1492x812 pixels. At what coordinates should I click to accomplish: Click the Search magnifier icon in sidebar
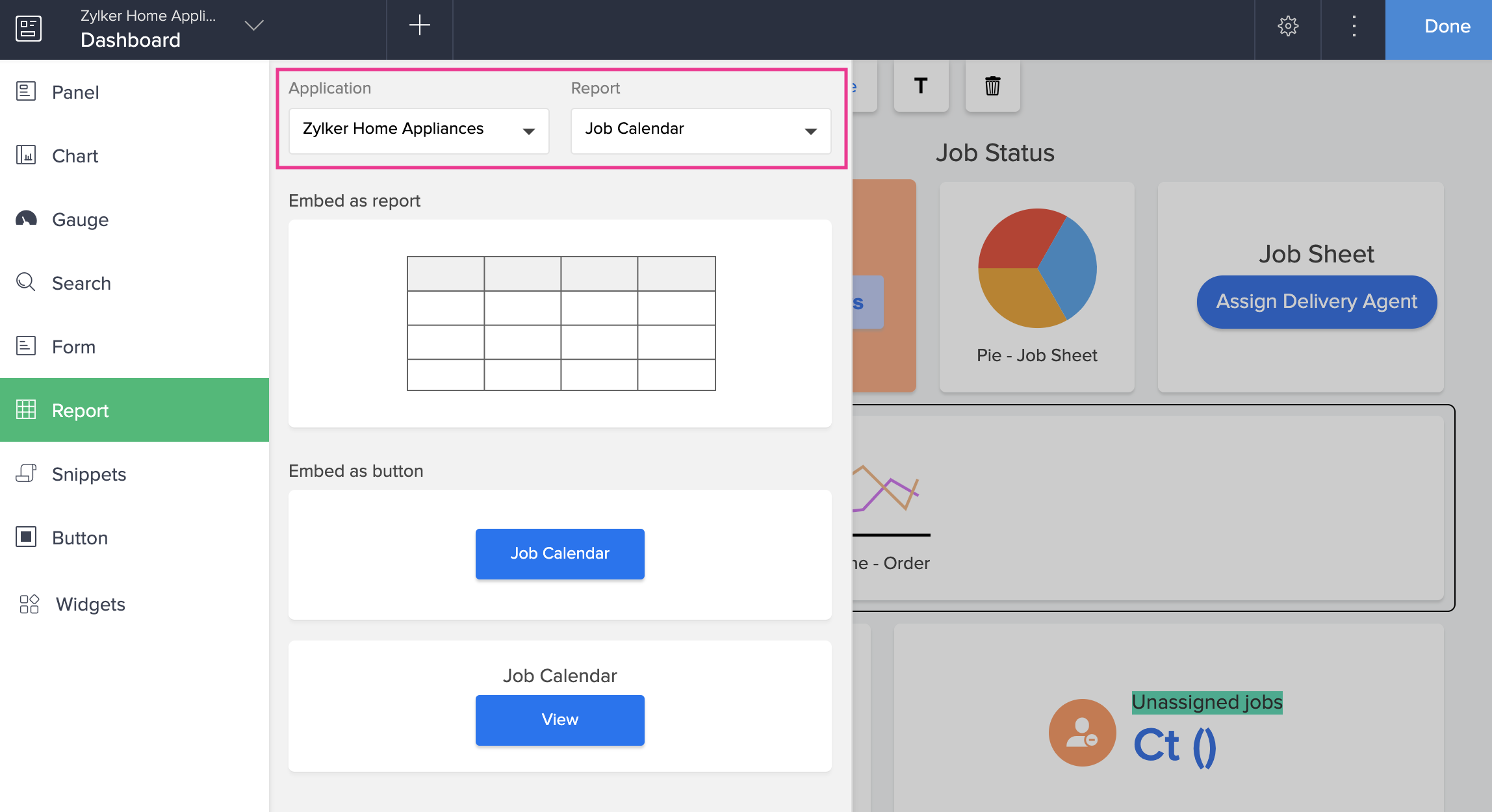[26, 282]
